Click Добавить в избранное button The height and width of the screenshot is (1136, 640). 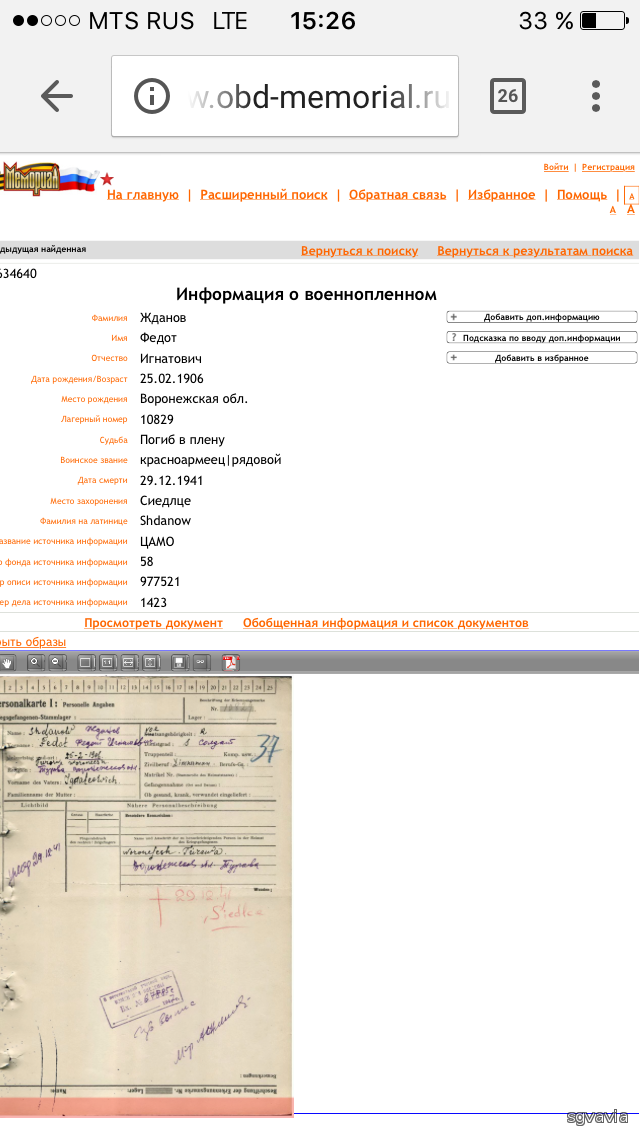click(541, 358)
